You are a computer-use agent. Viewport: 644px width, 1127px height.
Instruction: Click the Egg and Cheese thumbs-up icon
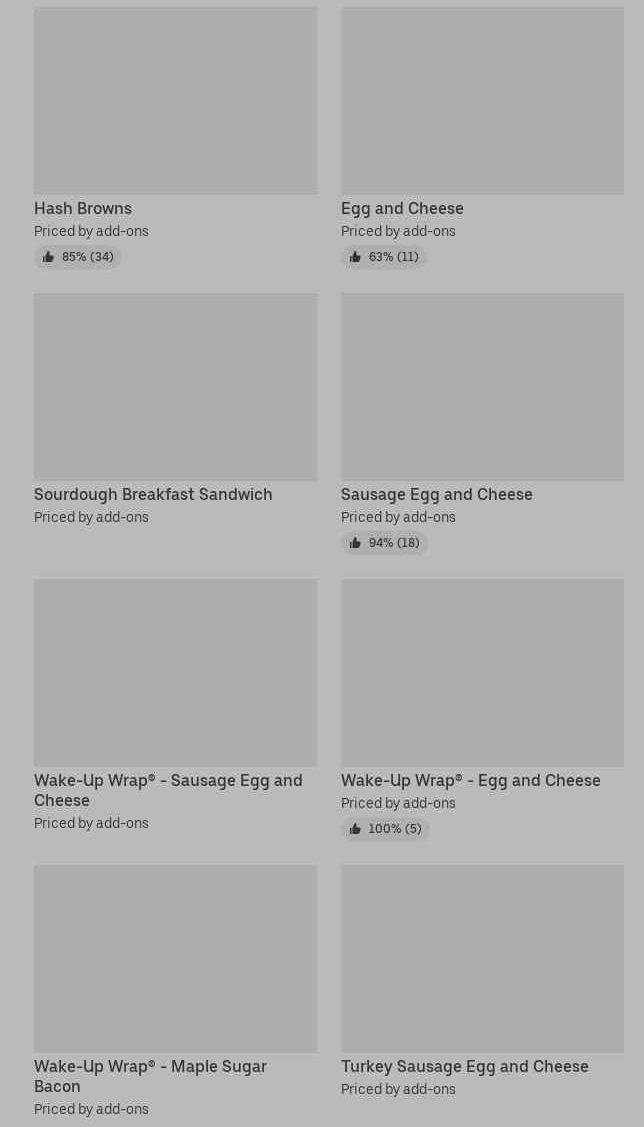355,257
